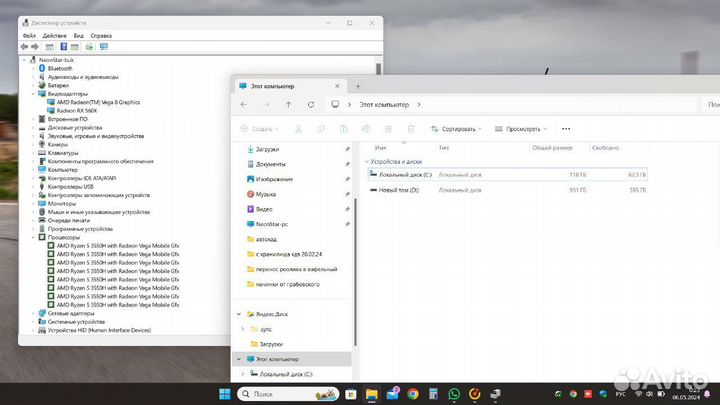Collapse the Яндекс.Диск node
This screenshot has height=405, width=720.
click(239, 314)
